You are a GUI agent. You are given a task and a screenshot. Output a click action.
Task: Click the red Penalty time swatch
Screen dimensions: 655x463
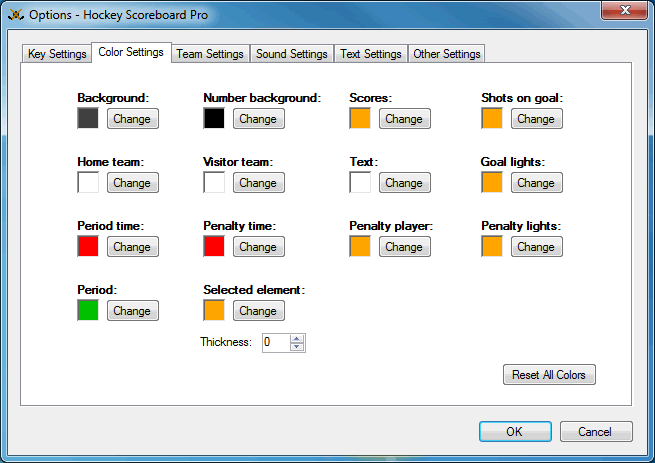coord(214,246)
